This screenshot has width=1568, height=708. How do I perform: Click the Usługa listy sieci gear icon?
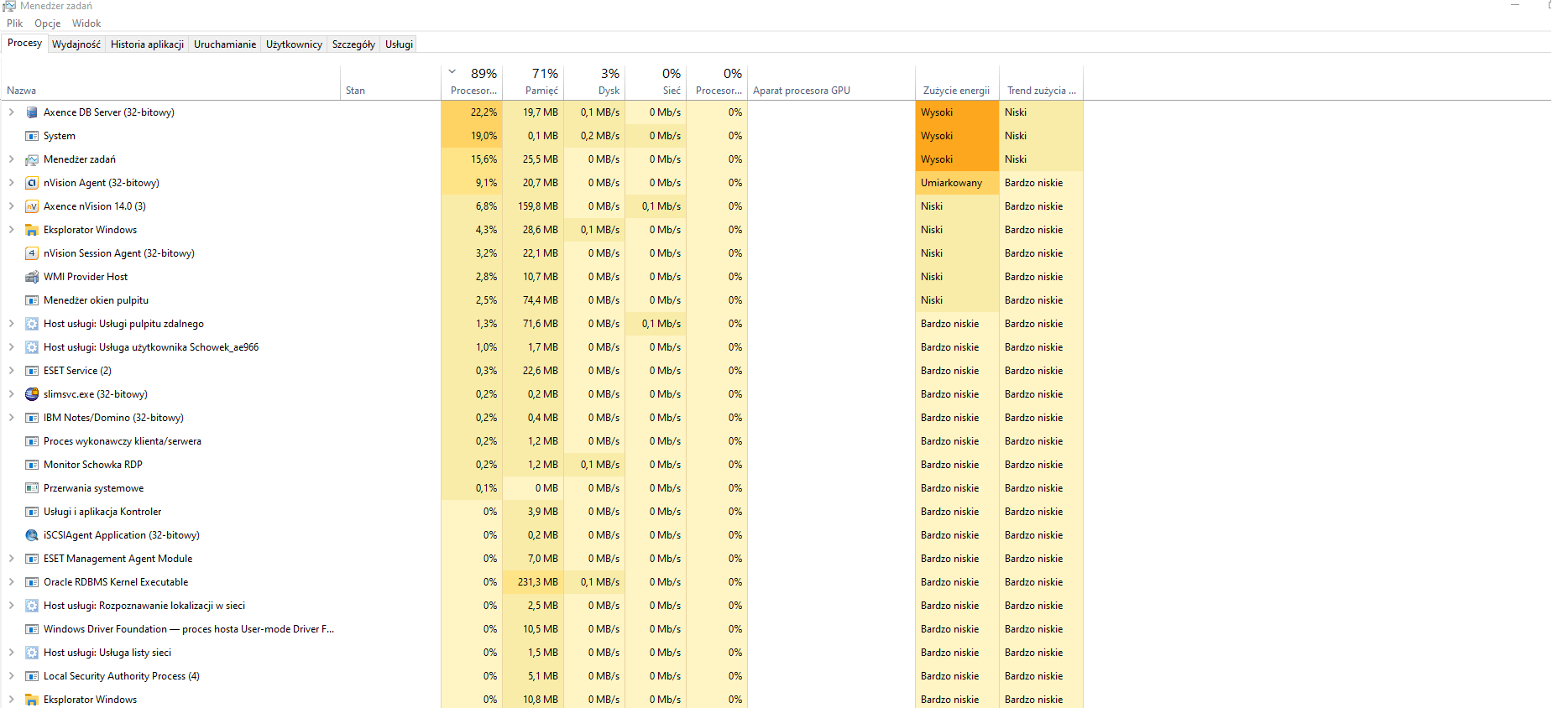click(x=32, y=653)
